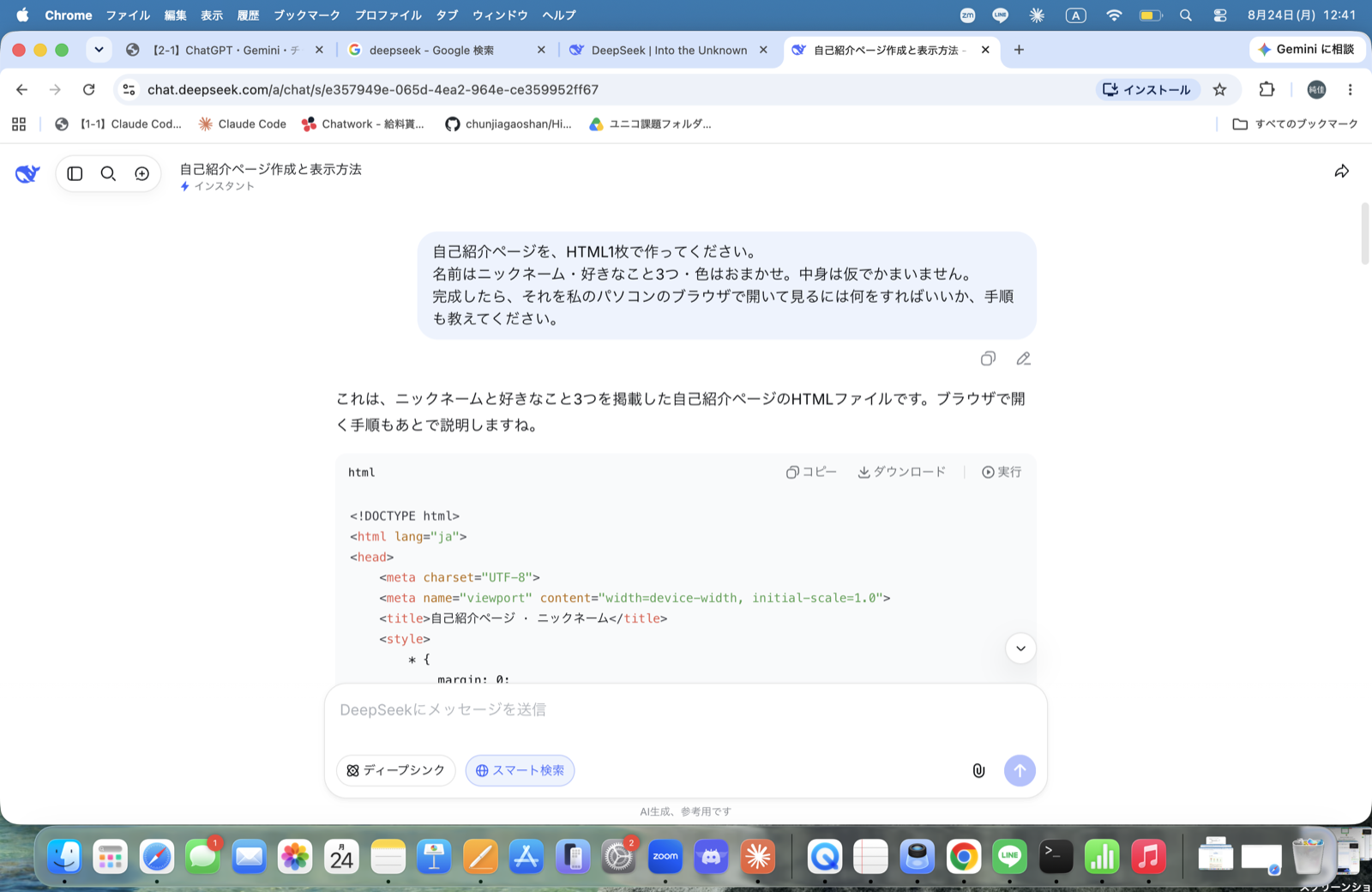Open the ブックマーク menu
This screenshot has height=892, width=1372.
[307, 15]
